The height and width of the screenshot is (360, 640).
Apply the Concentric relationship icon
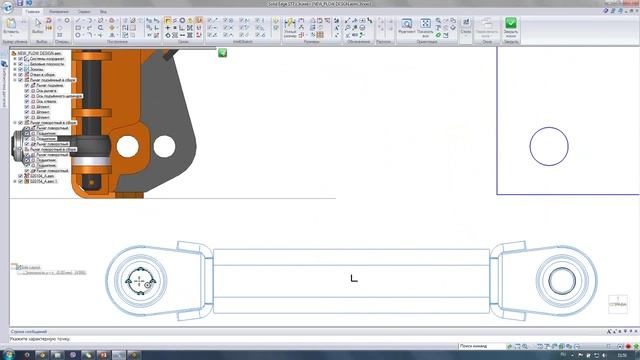click(x=182, y=20)
